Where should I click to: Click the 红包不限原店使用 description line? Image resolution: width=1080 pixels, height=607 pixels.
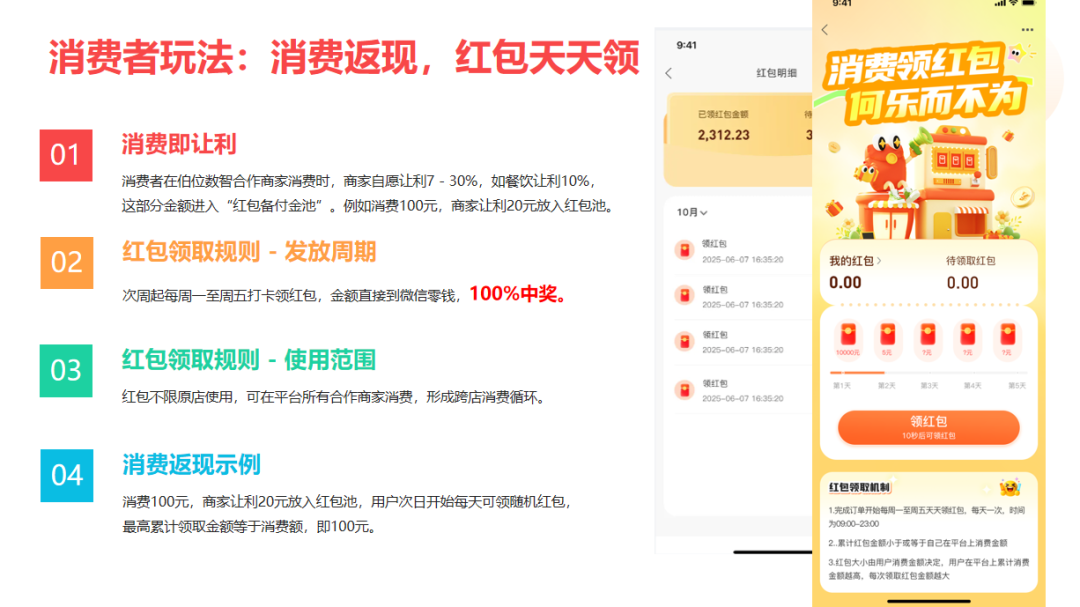(333, 398)
